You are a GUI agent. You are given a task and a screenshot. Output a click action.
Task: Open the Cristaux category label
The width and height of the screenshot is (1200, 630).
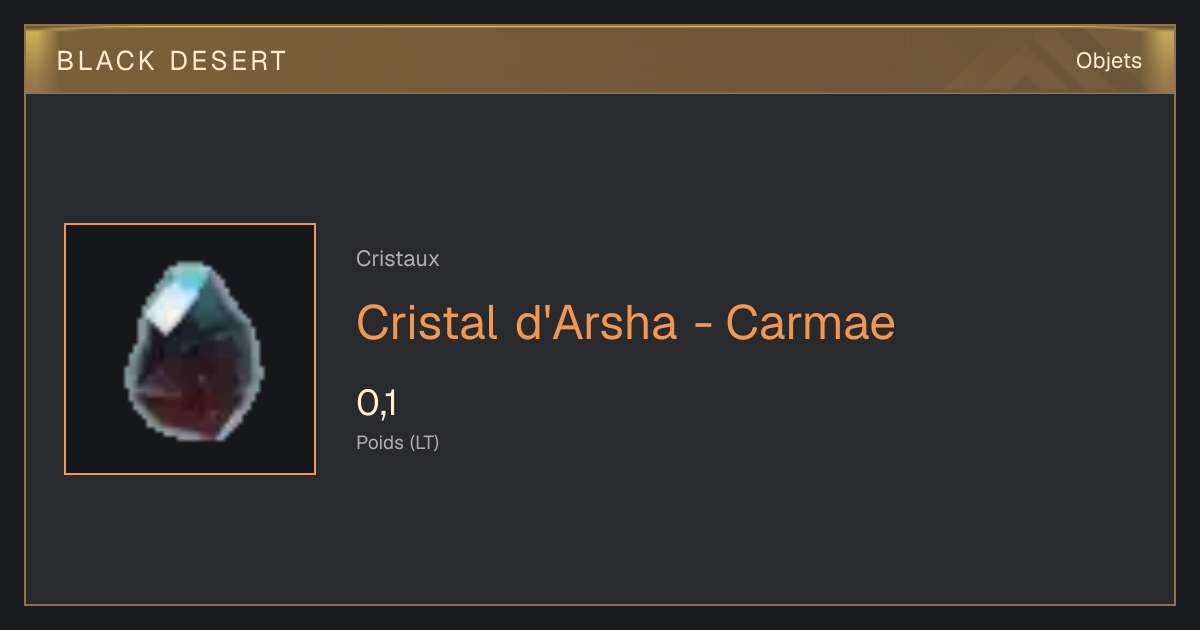tap(398, 259)
